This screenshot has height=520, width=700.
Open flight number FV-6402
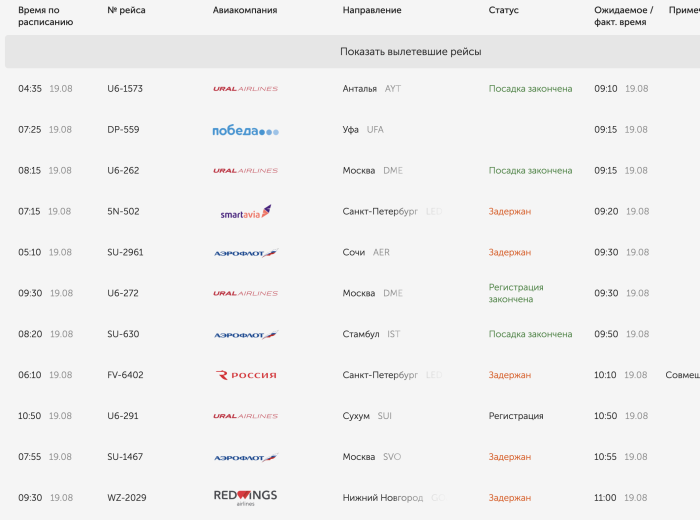125,375
